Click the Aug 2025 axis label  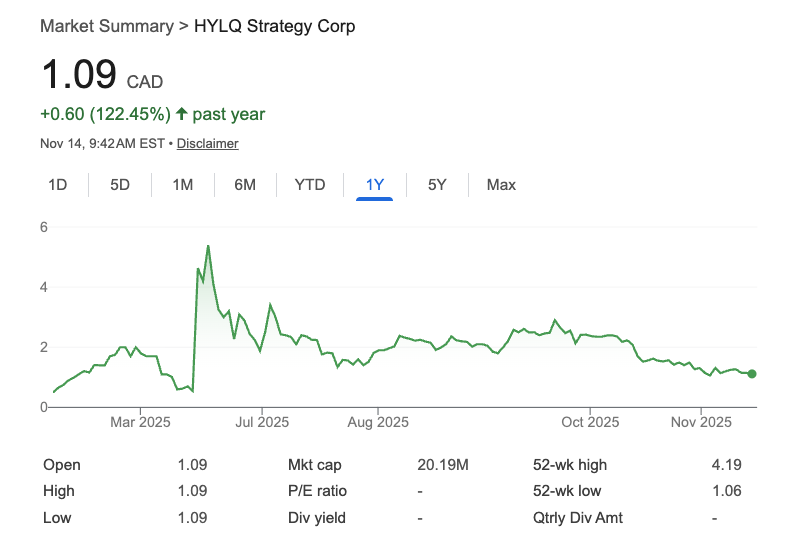click(x=378, y=422)
